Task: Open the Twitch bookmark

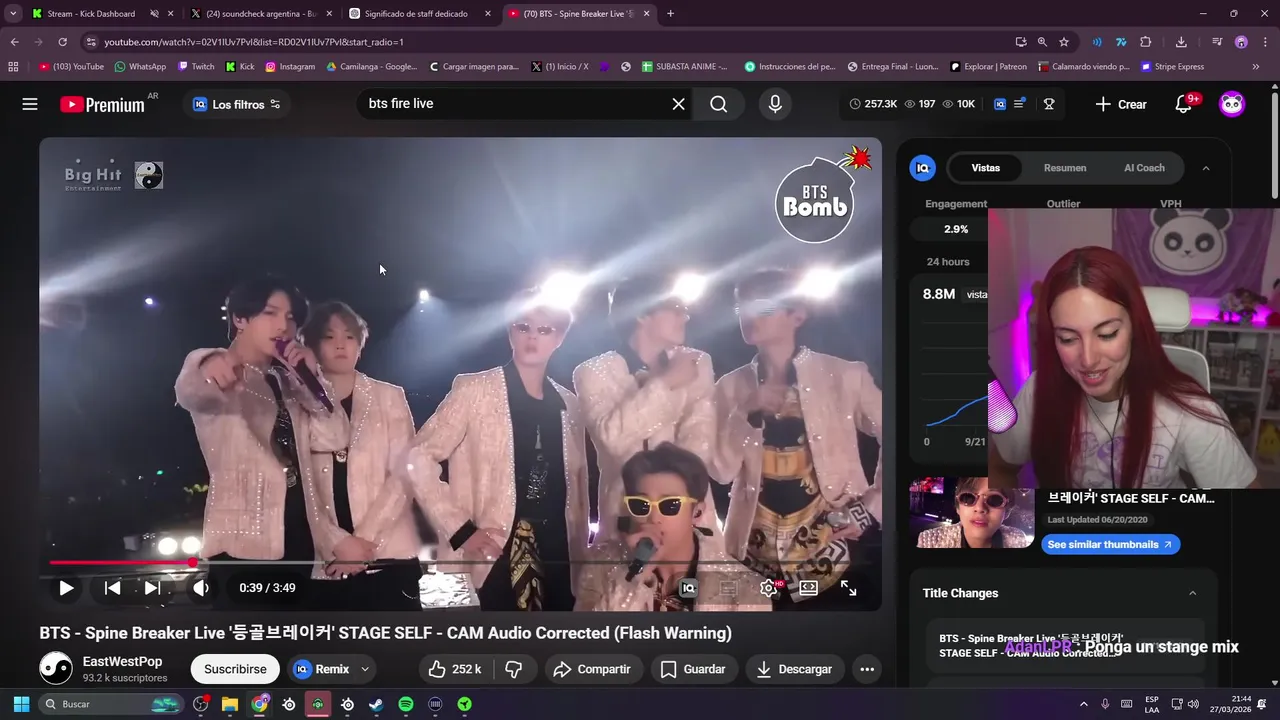Action: tap(196, 67)
